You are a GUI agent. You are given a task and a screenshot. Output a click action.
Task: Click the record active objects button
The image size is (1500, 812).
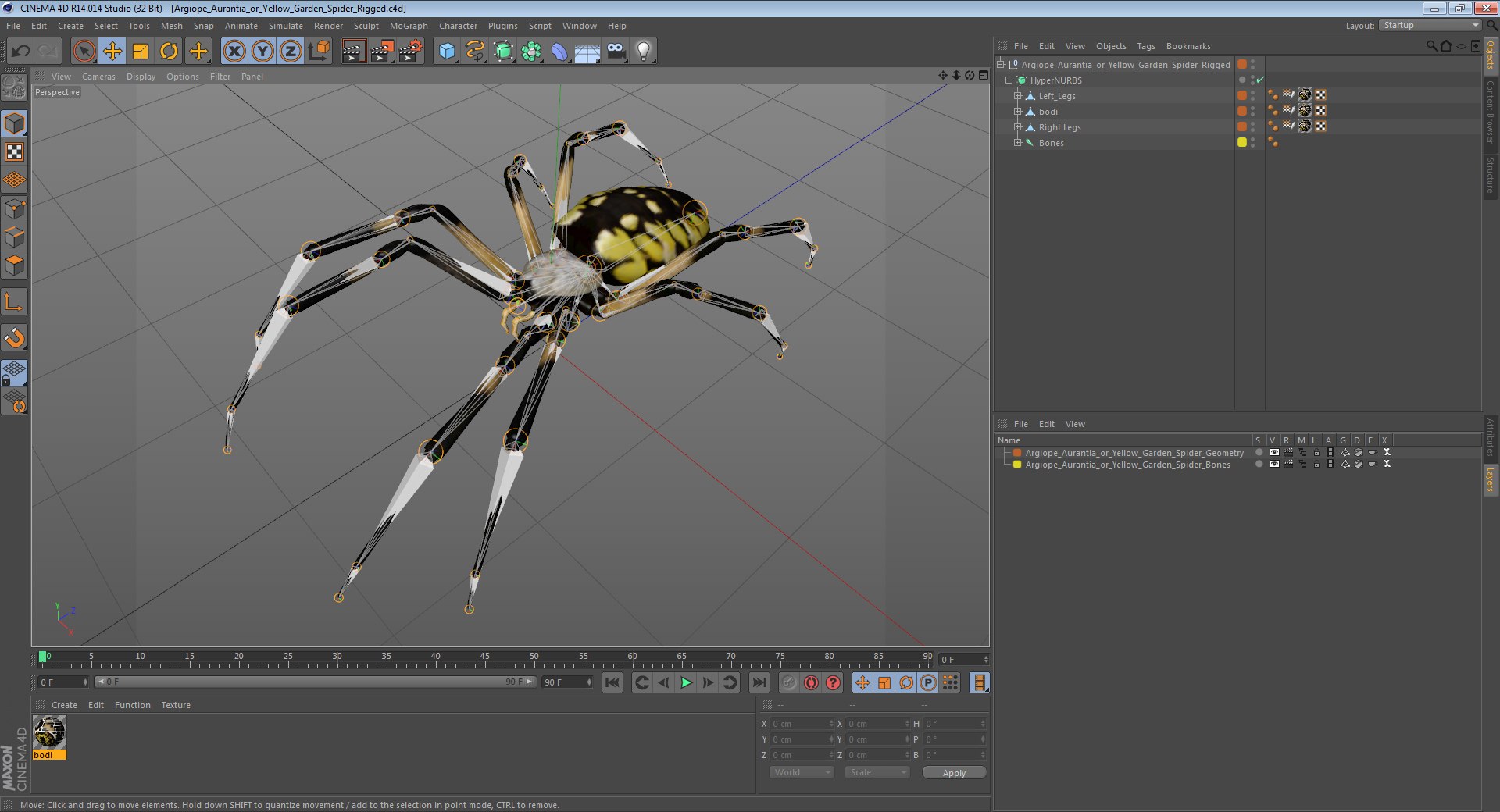789,682
